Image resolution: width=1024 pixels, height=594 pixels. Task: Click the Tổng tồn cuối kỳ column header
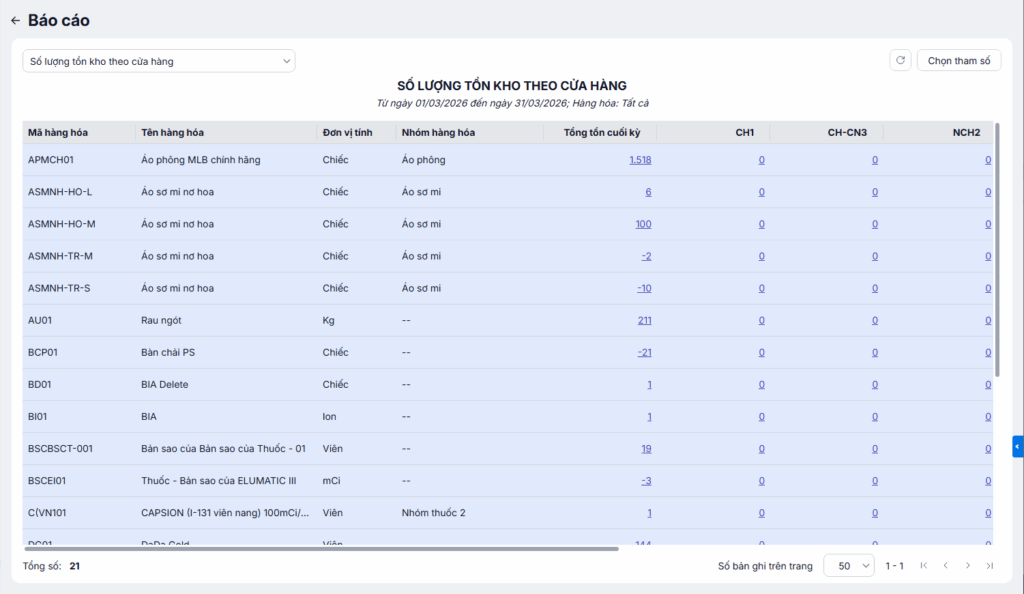pyautogui.click(x=601, y=133)
